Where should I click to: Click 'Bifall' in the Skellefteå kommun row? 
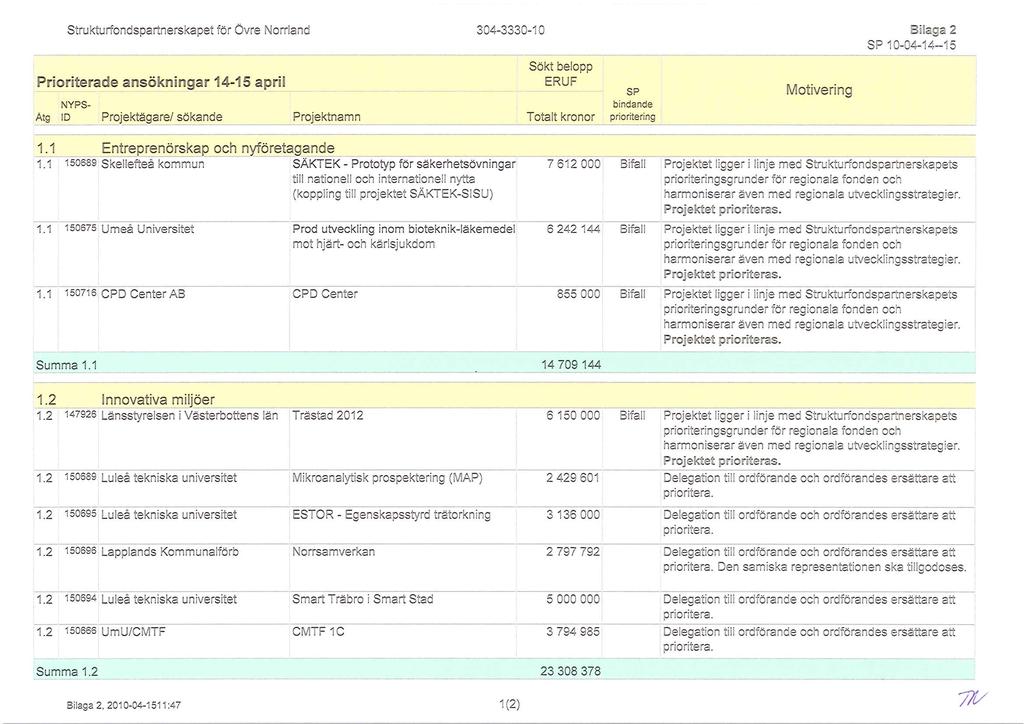click(632, 165)
